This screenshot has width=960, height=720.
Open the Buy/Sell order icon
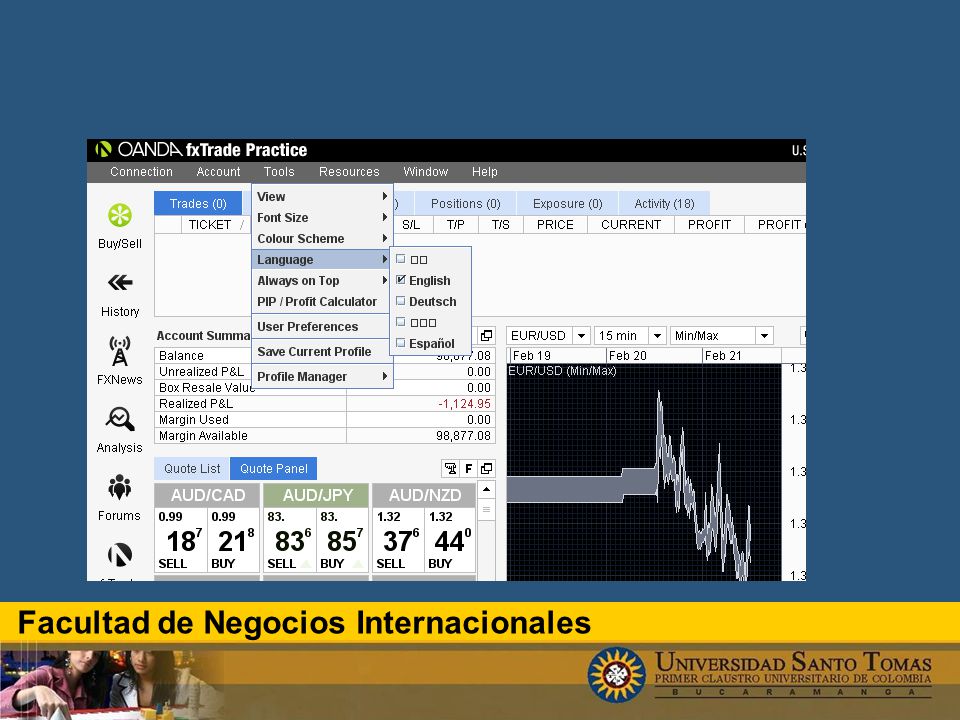120,216
